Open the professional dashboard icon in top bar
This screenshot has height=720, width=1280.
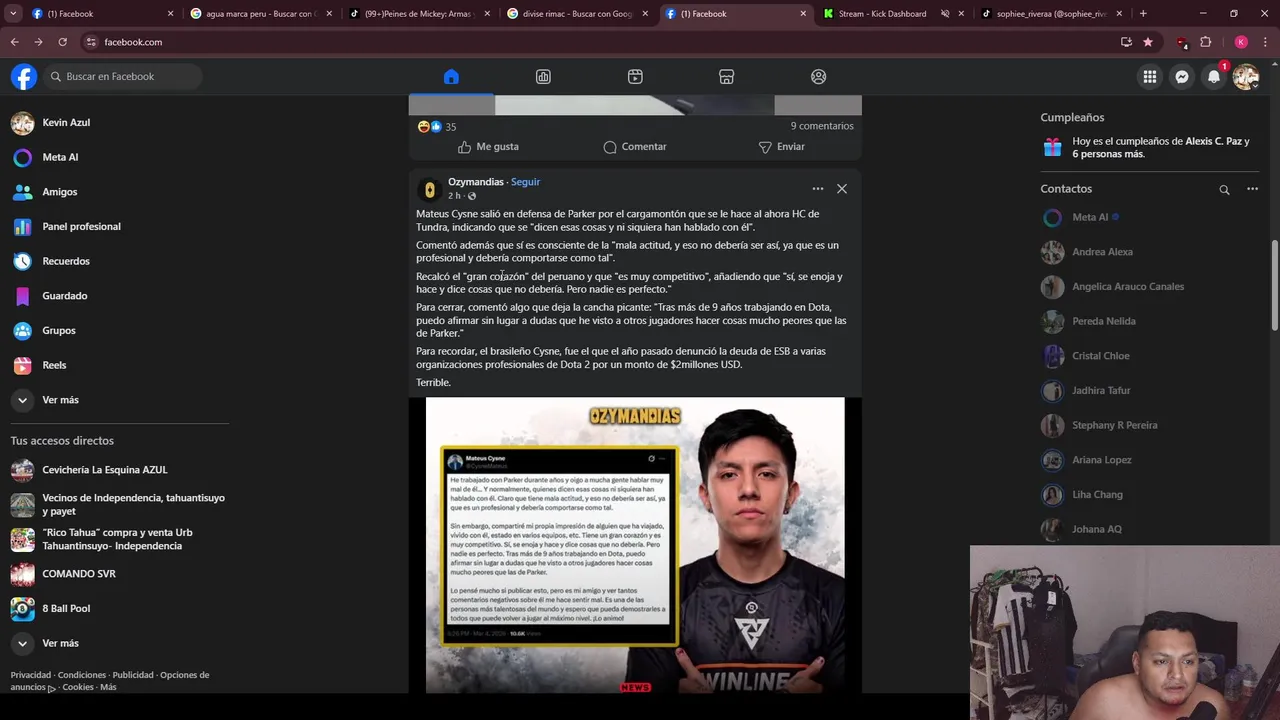(543, 77)
